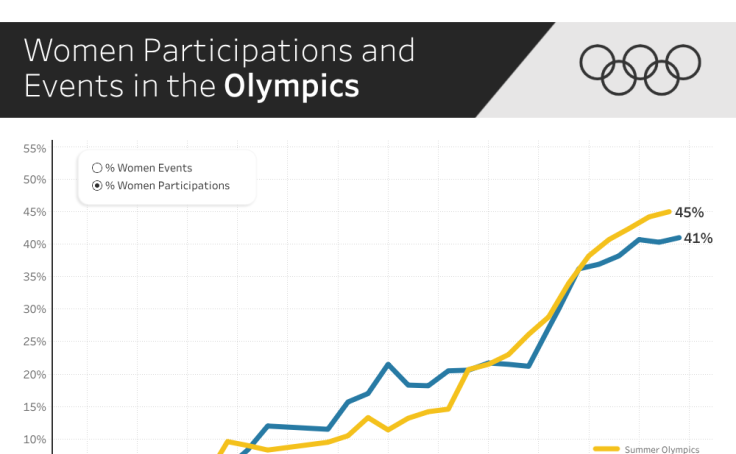This screenshot has height=454, width=736.
Task: Click the 25% y-axis tick label
Action: pos(35,342)
